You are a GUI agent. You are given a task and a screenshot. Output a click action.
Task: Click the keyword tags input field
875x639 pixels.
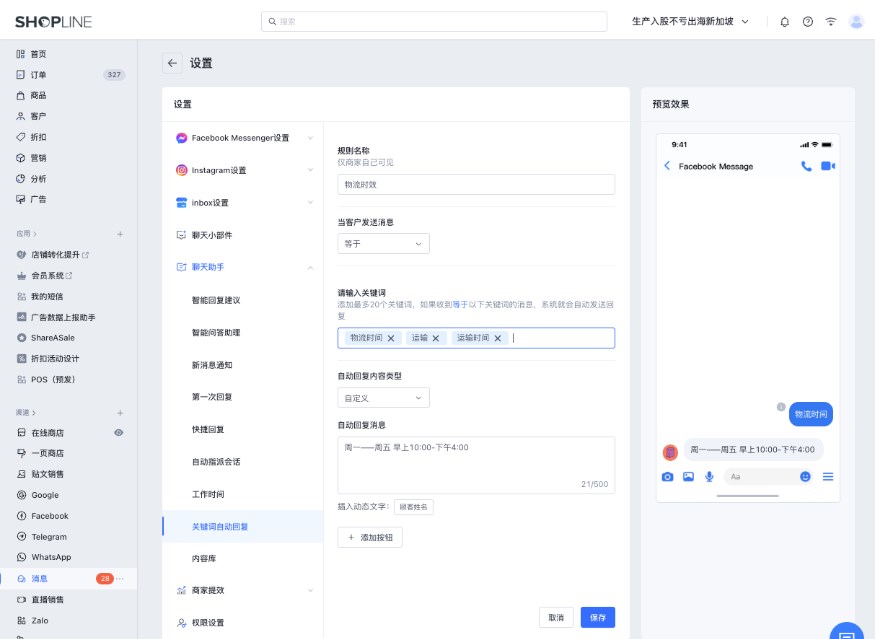click(x=476, y=338)
